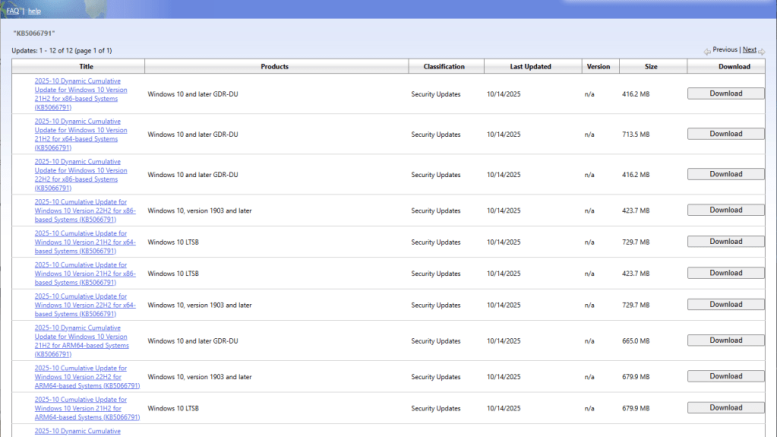Download the 665.0 MB ARM64 update
777x437 pixels.
click(x=725, y=340)
